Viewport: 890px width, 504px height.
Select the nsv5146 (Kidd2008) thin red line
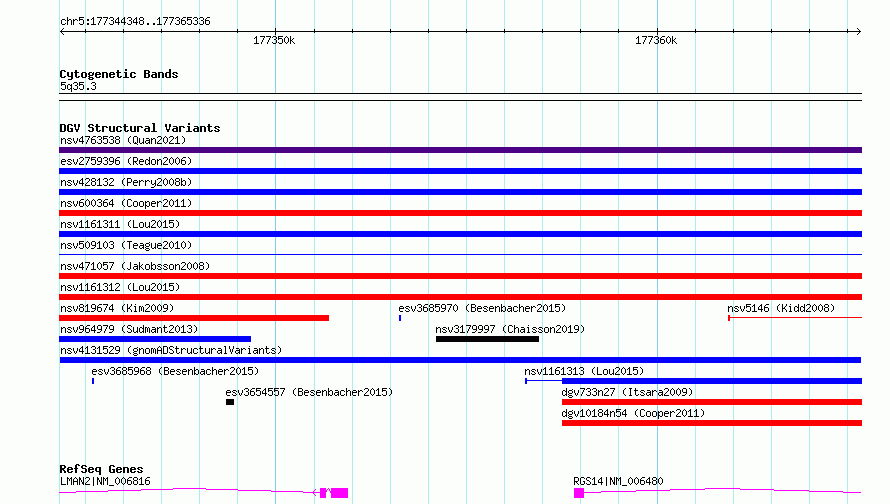pos(795,318)
